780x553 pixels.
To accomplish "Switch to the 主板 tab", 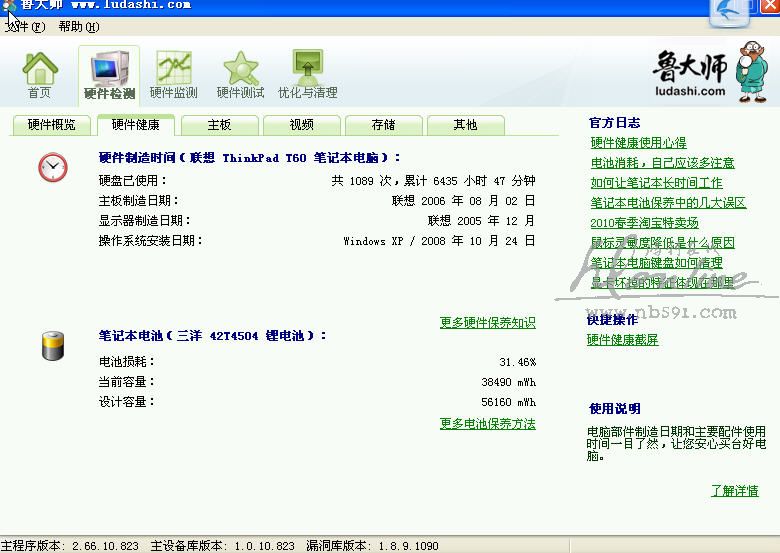I will click(219, 125).
